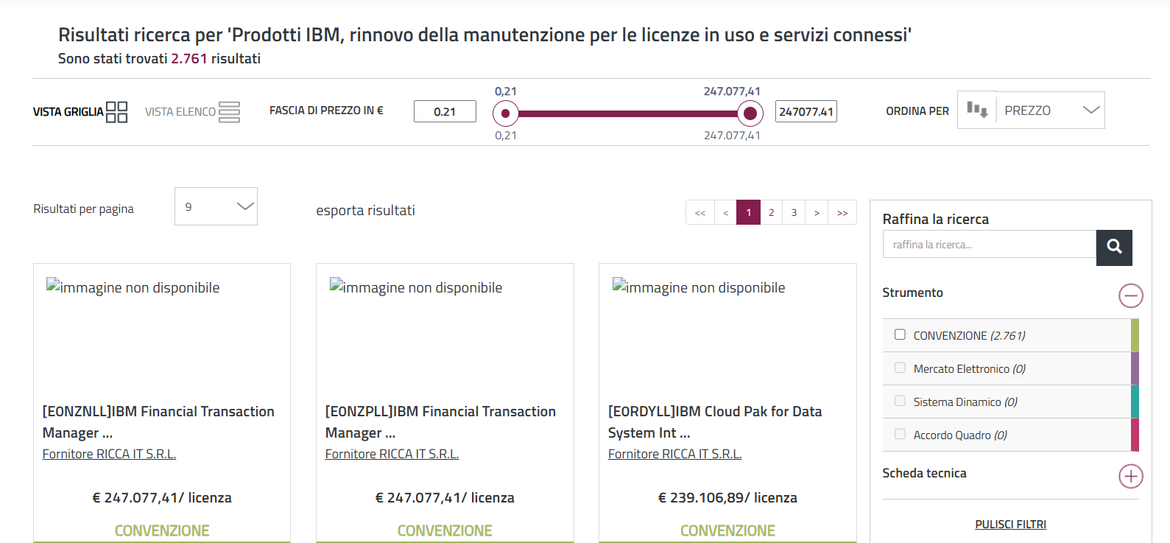Click E0NZPLL product image placeholder
1170x543 pixels.
pos(416,287)
